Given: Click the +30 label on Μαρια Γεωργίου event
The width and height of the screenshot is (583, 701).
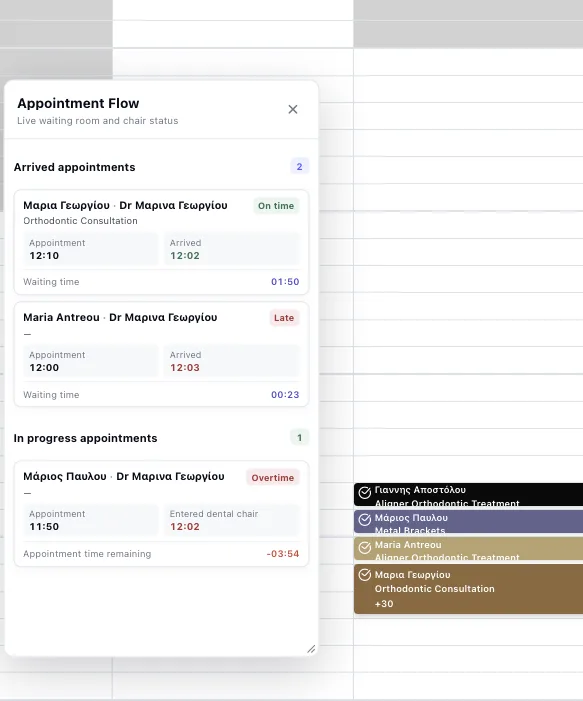Looking at the screenshot, I should coord(384,604).
